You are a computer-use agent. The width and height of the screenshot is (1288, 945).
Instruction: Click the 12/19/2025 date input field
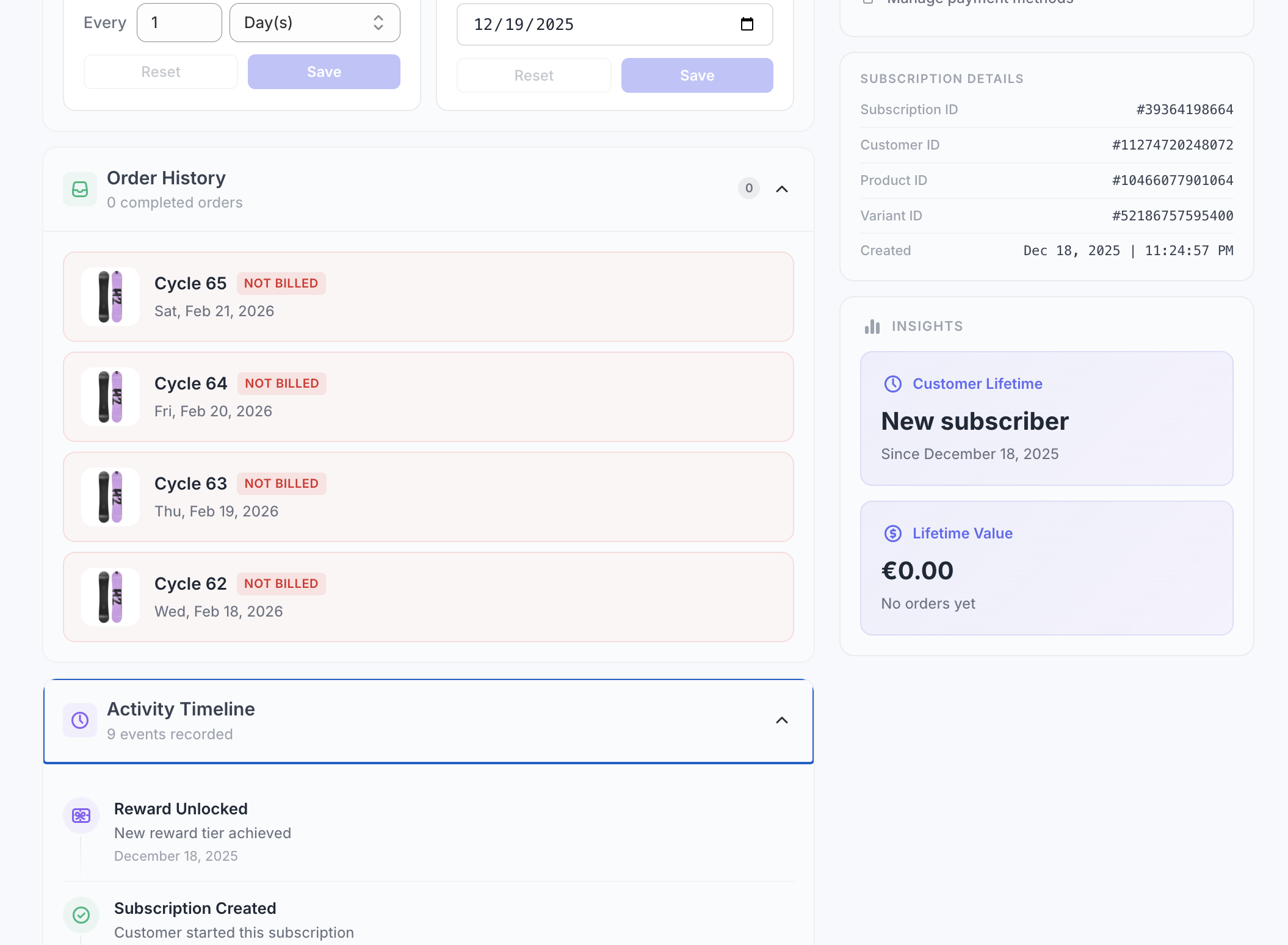(615, 24)
